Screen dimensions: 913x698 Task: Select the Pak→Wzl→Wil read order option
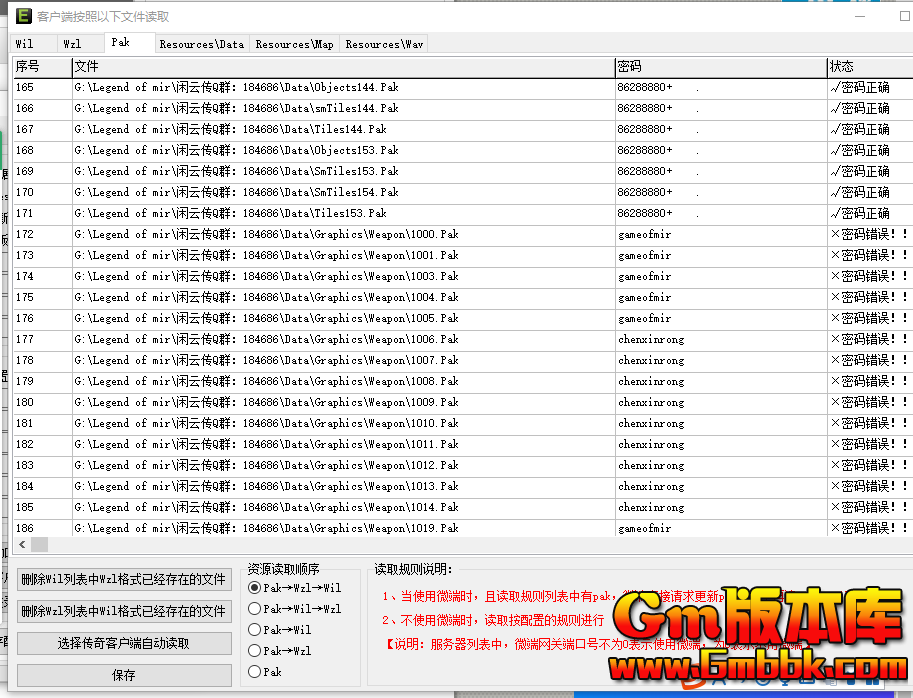(x=255, y=588)
